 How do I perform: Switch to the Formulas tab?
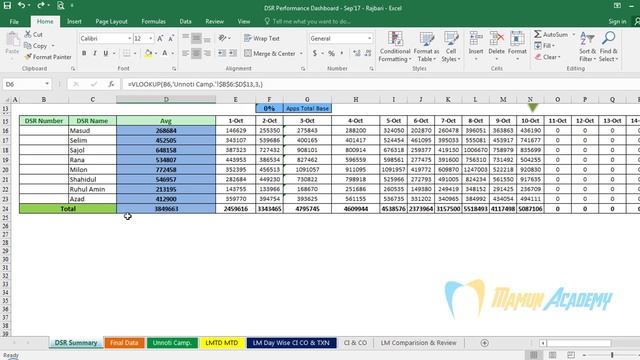pos(153,21)
